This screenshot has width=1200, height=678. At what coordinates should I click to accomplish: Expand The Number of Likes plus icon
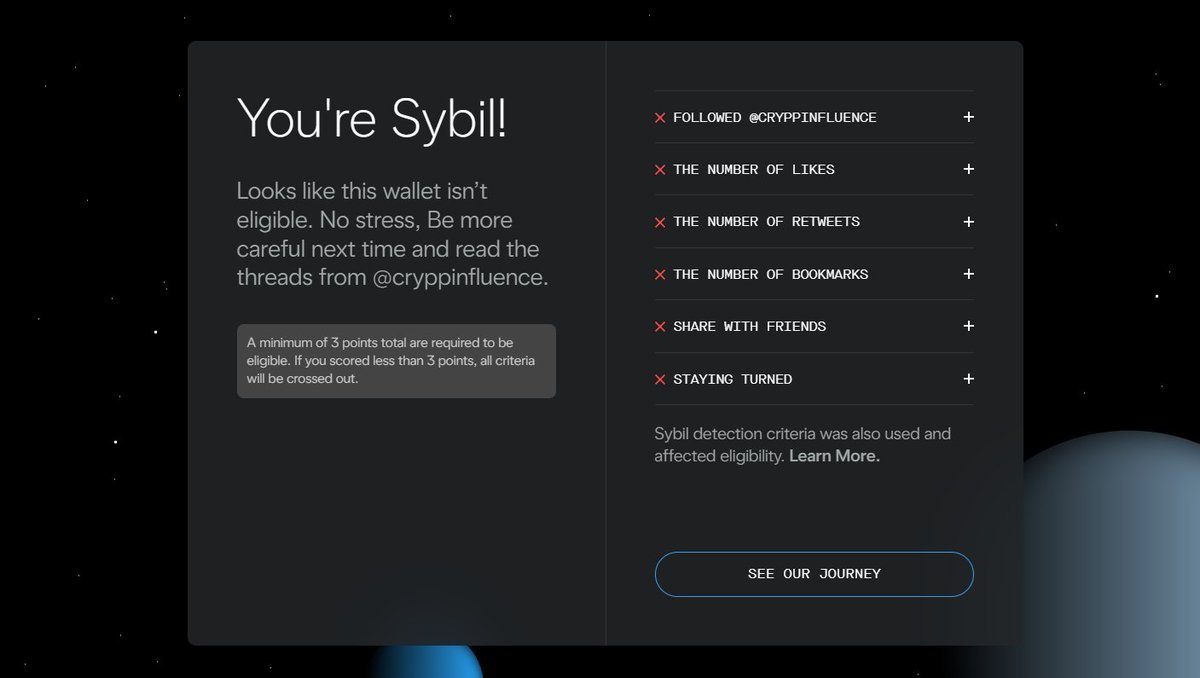click(x=968, y=169)
